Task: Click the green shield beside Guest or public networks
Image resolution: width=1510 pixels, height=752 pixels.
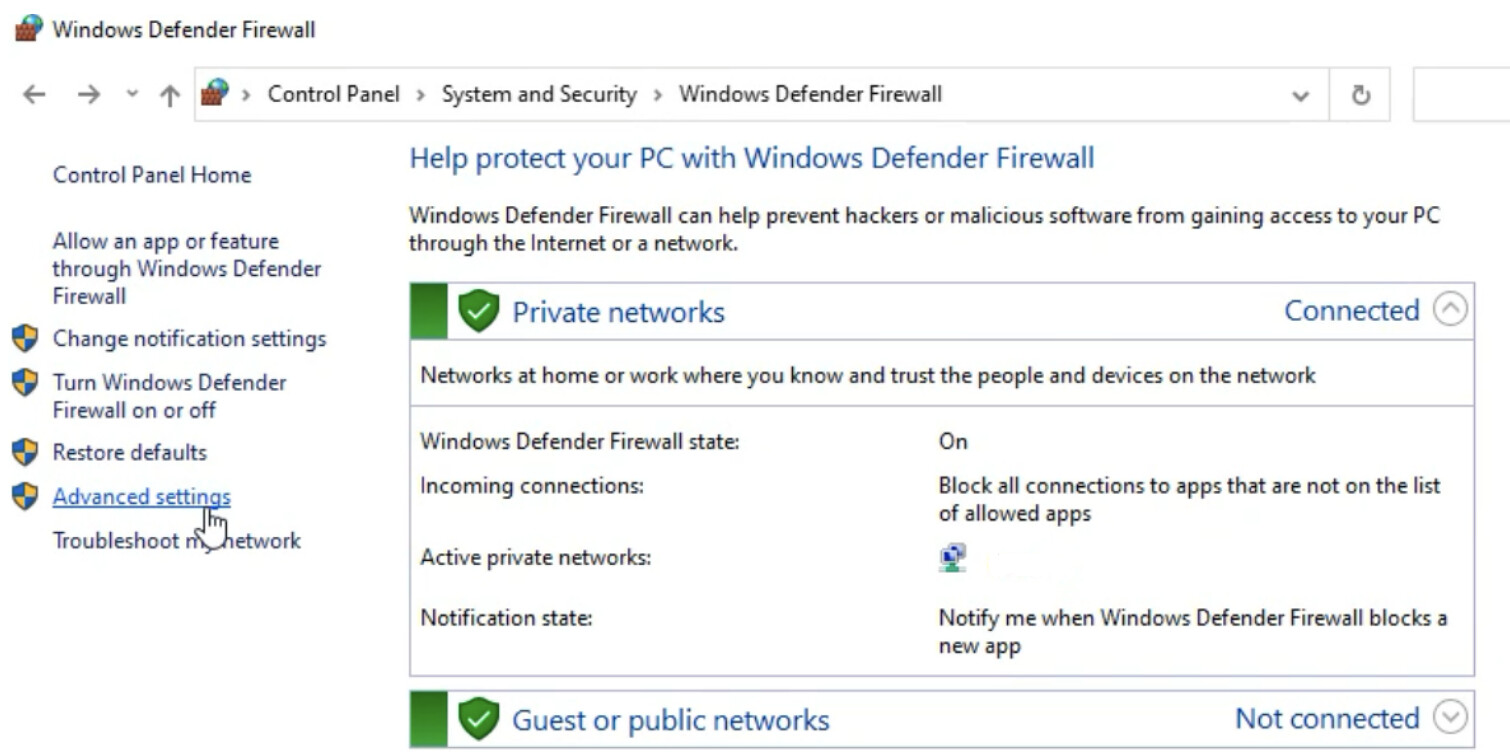Action: click(478, 719)
